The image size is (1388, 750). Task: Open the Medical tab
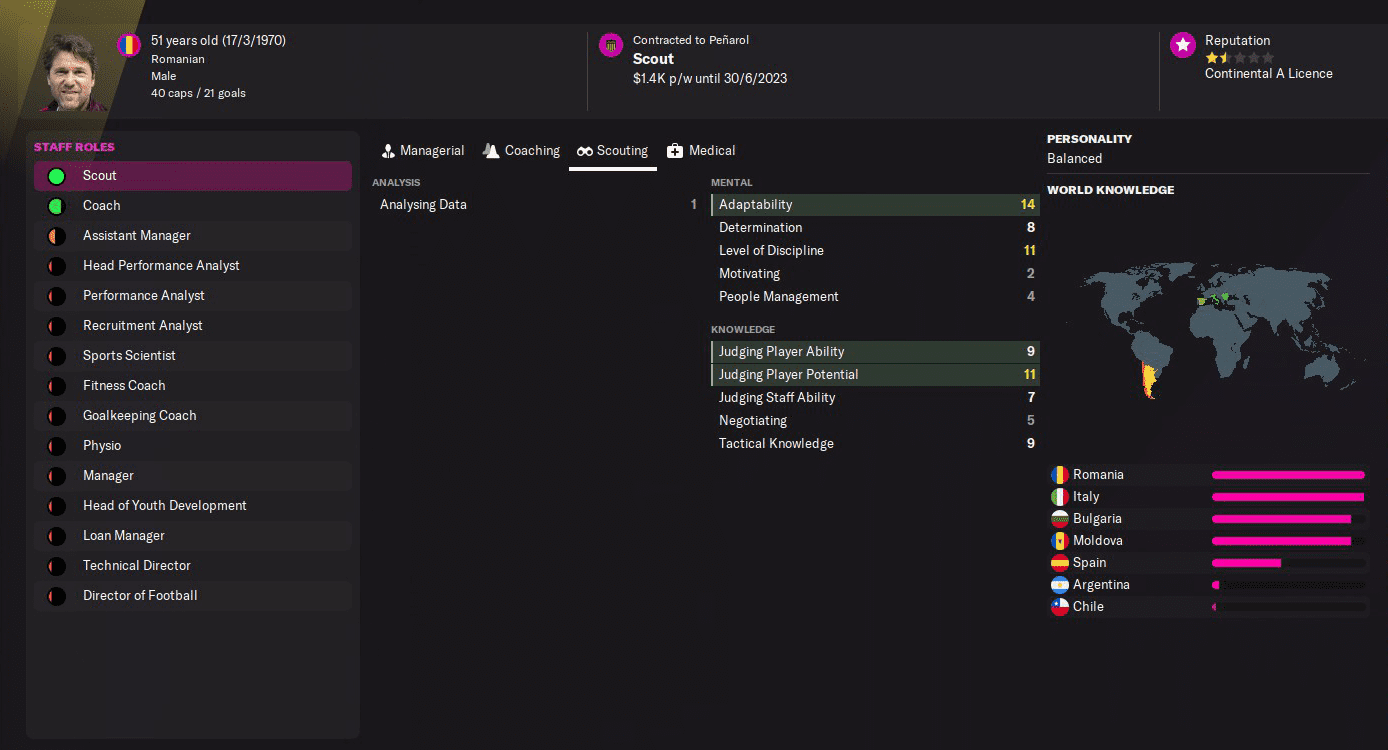tap(701, 150)
